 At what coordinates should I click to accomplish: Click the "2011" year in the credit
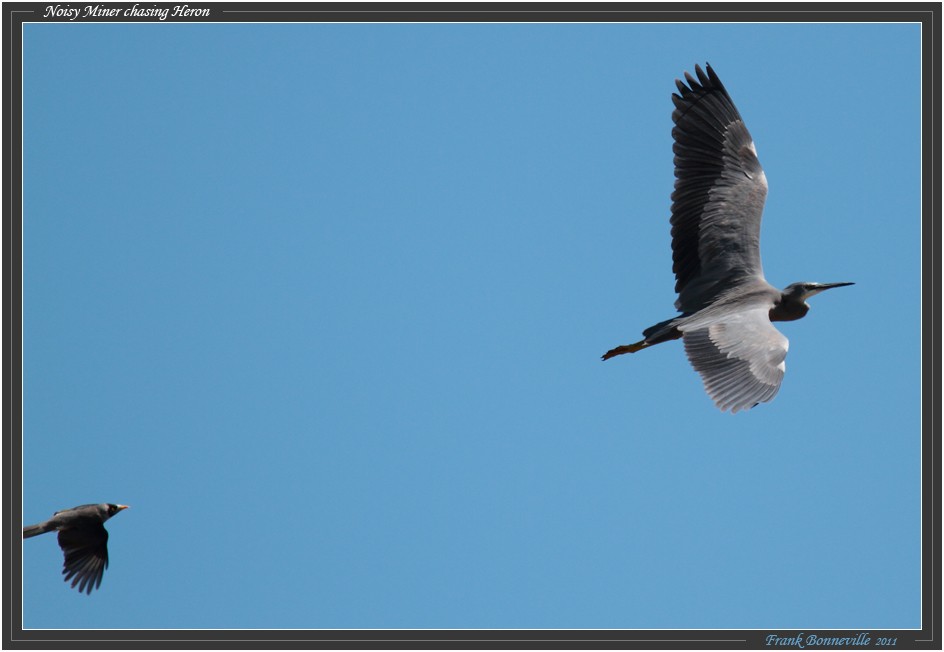tap(886, 641)
